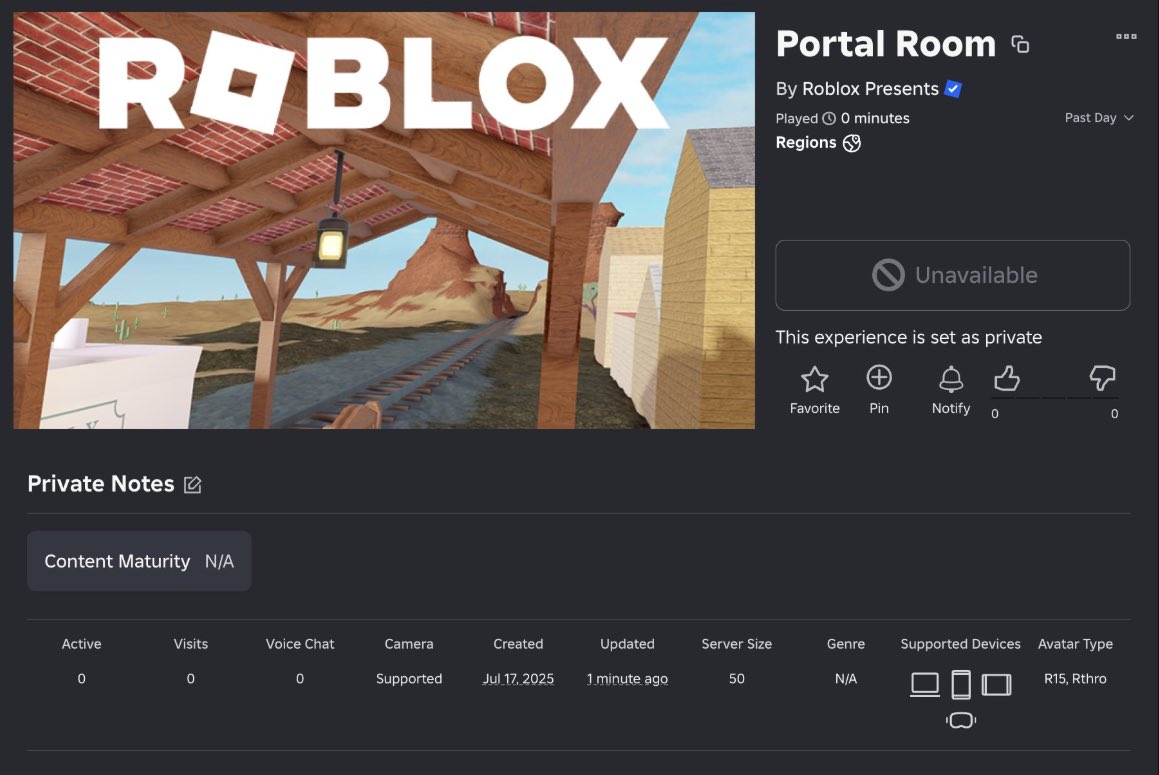Click the Played 0 minutes text
Image resolution: width=1159 pixels, height=775 pixels.
(x=843, y=118)
